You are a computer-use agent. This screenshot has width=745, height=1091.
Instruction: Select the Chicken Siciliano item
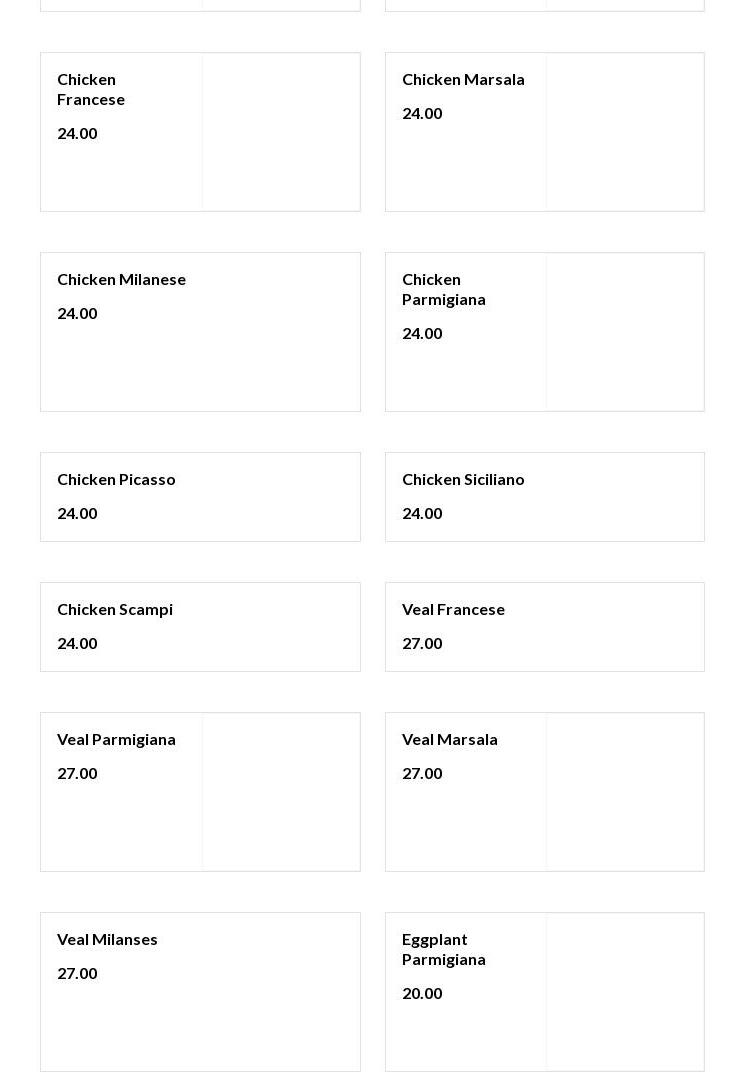(463, 479)
